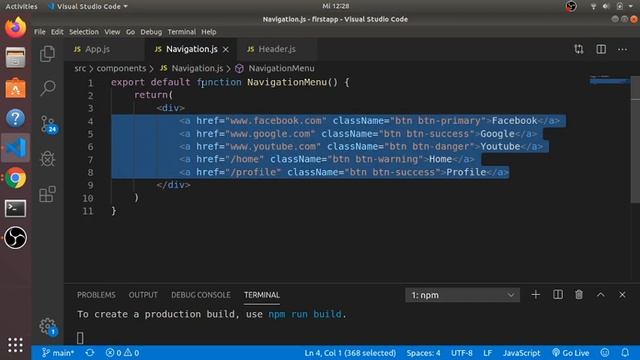
Task: Switch to the PROBLEMS panel tab
Action: 96,295
